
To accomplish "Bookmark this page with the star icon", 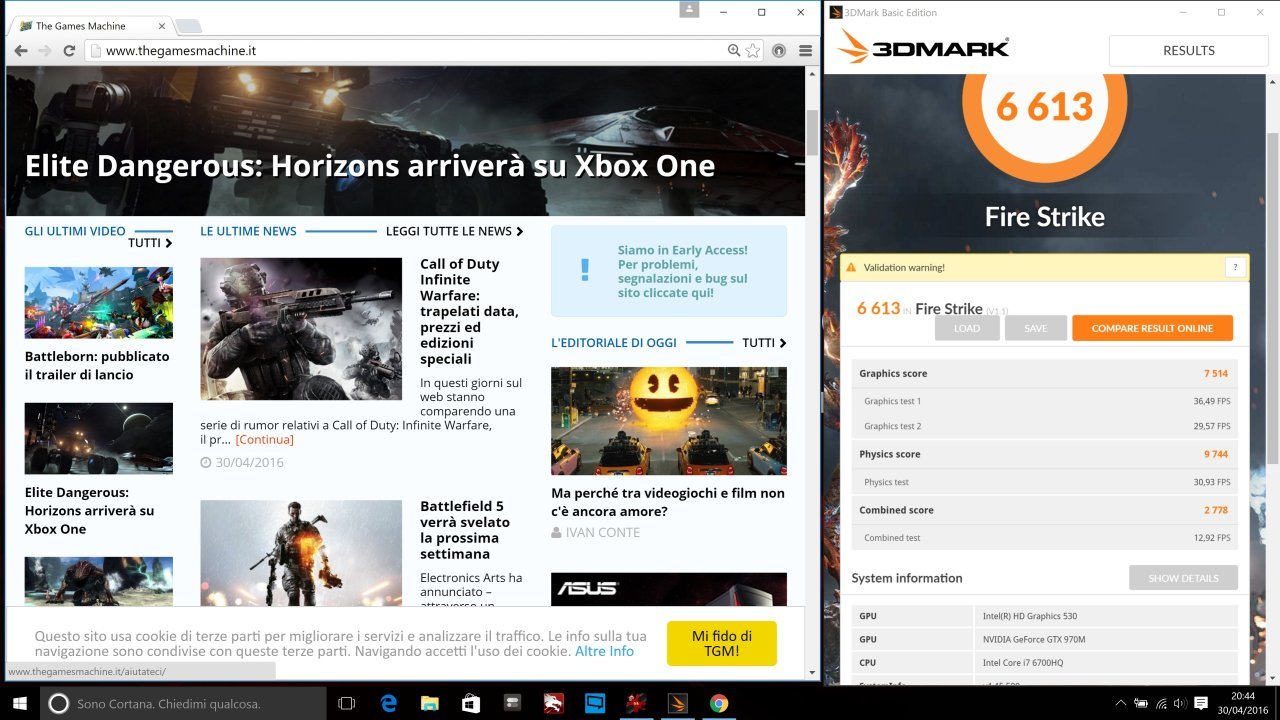I will click(x=753, y=50).
